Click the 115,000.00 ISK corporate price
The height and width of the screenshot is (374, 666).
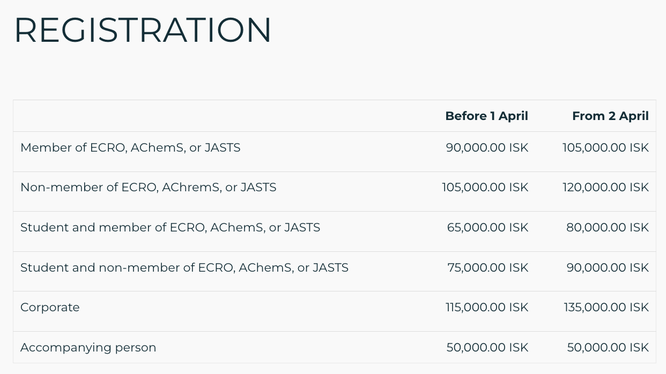pos(486,307)
